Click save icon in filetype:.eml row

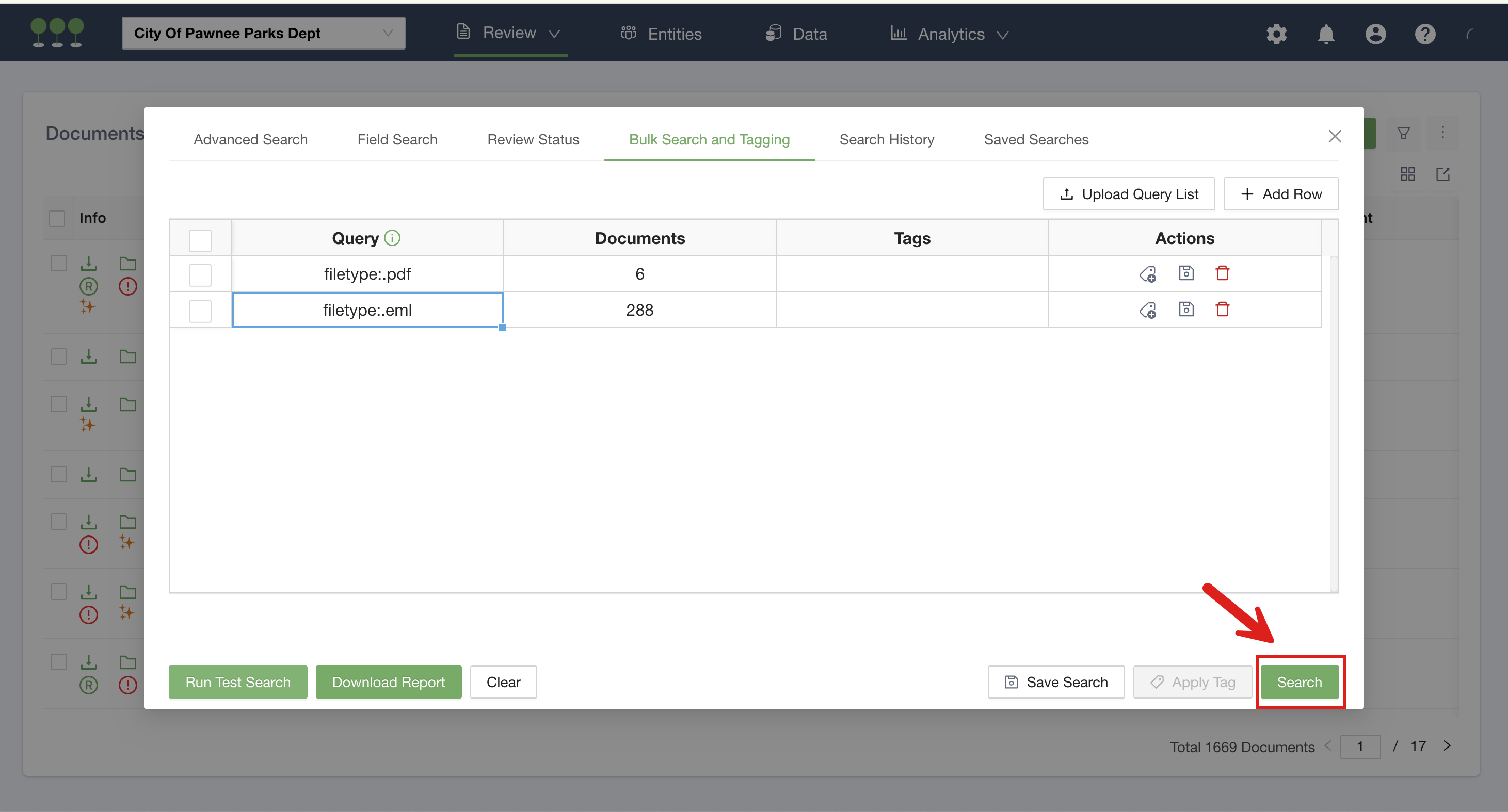click(x=1186, y=310)
